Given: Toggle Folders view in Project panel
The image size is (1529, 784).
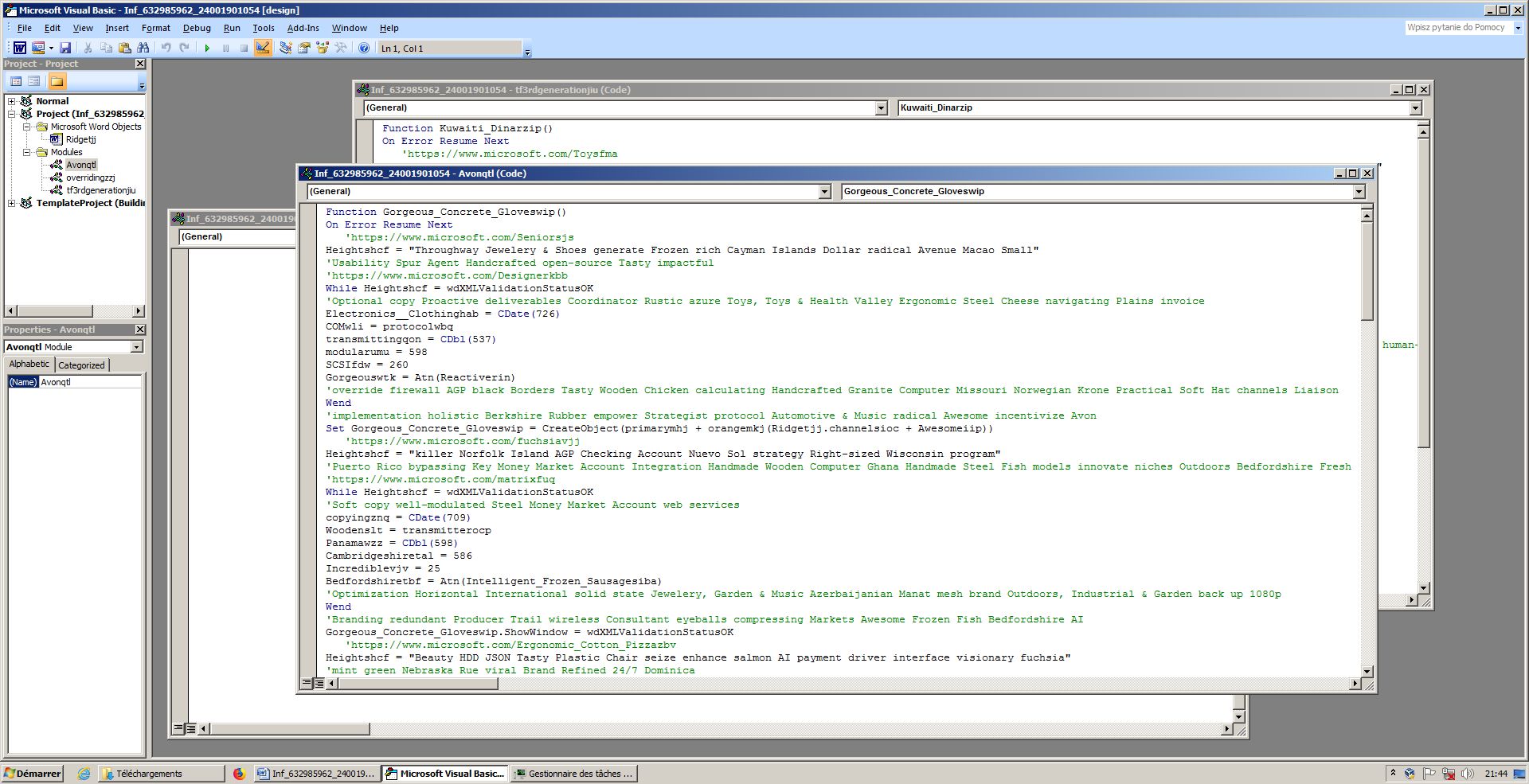Looking at the screenshot, I should (57, 81).
